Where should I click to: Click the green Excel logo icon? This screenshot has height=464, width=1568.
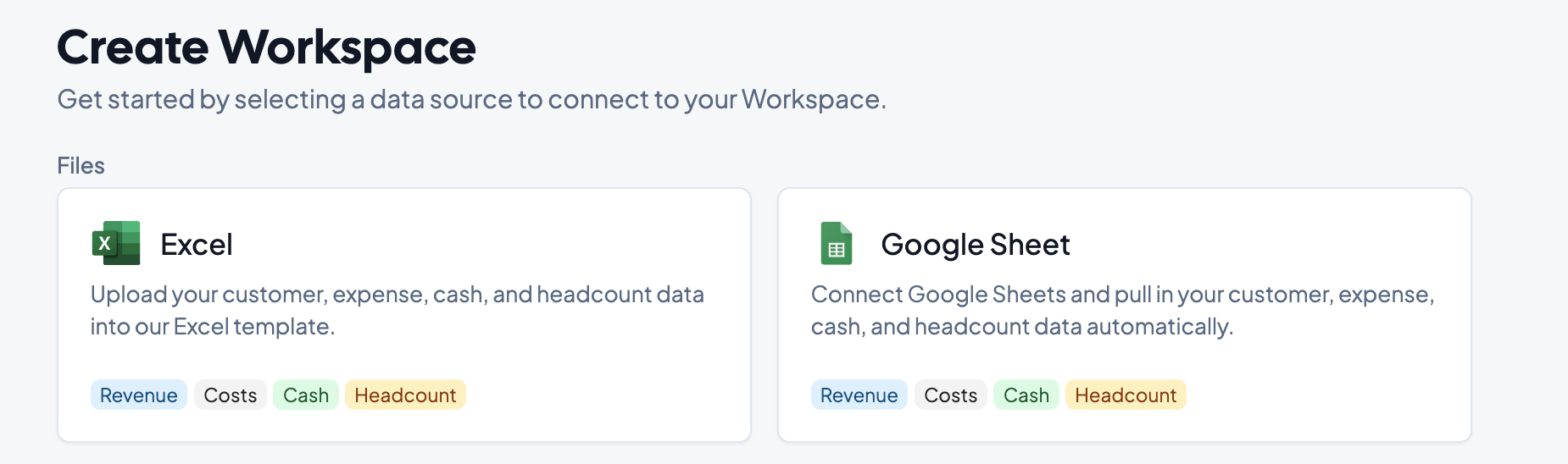click(x=116, y=244)
